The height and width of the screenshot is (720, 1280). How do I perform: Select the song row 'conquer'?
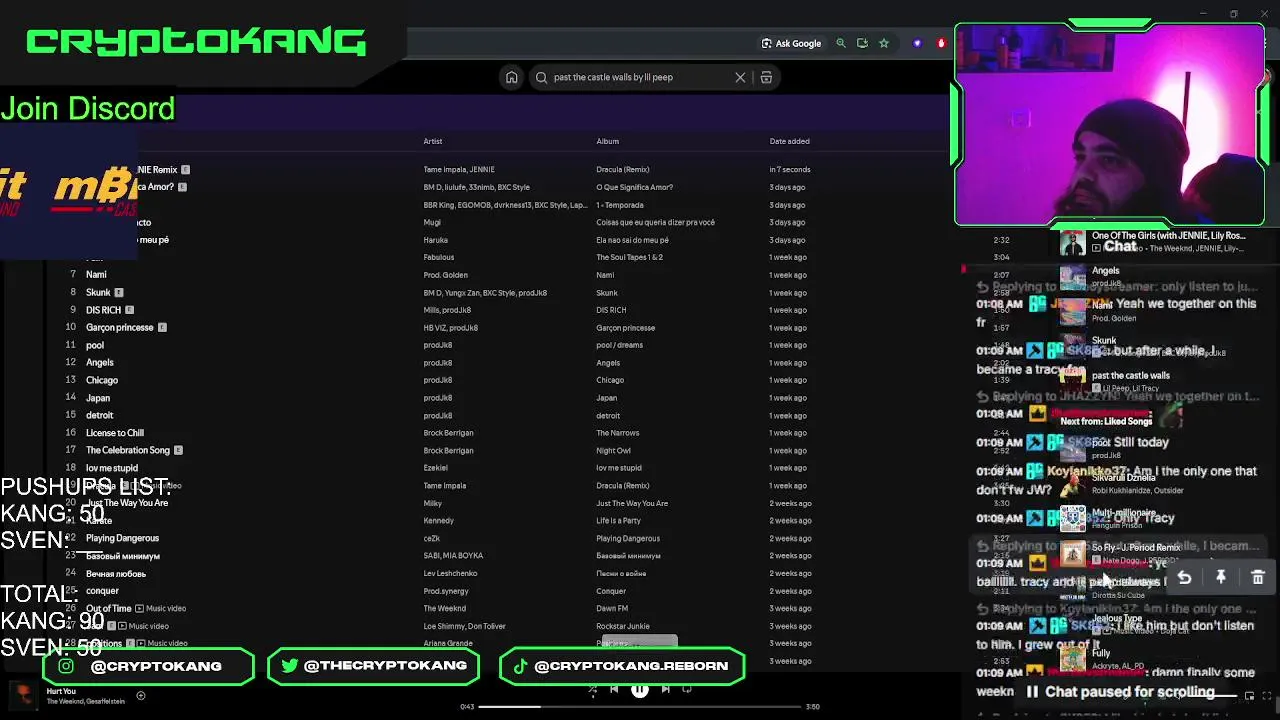pos(102,591)
